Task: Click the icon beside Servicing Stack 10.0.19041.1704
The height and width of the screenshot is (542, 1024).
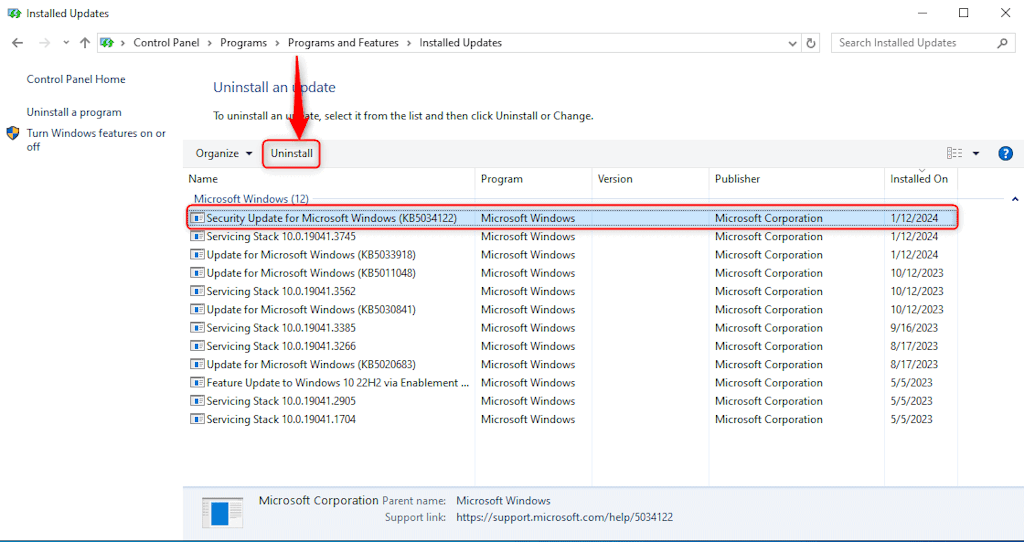Action: click(197, 419)
